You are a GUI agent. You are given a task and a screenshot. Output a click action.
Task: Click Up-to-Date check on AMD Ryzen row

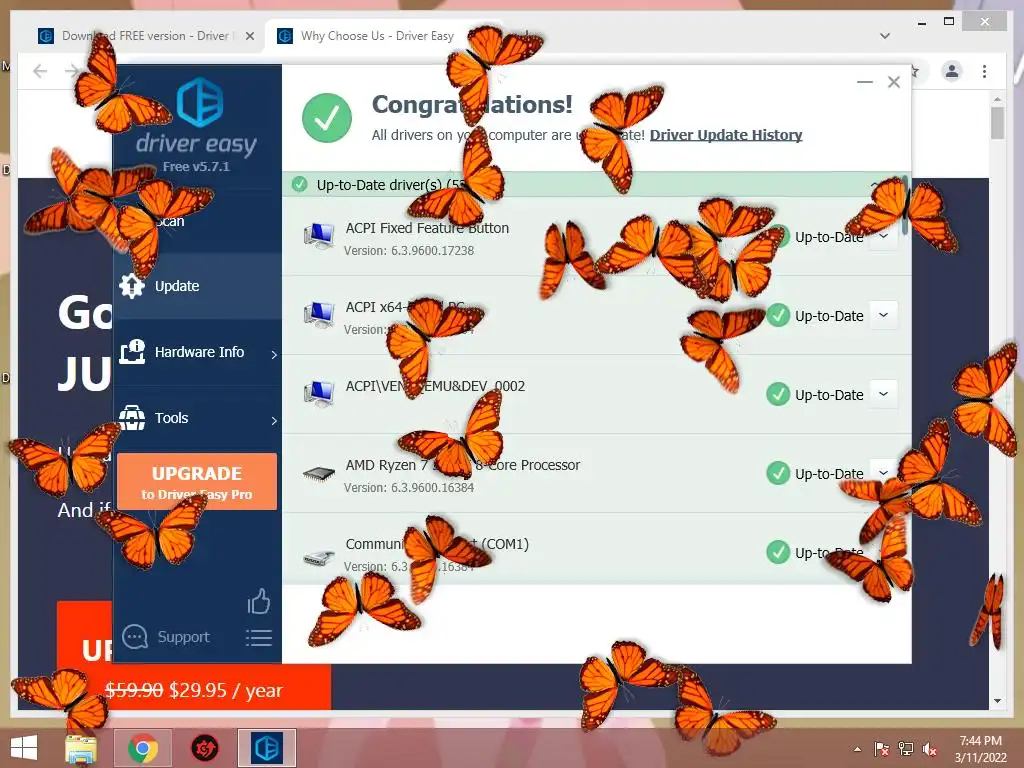(778, 473)
